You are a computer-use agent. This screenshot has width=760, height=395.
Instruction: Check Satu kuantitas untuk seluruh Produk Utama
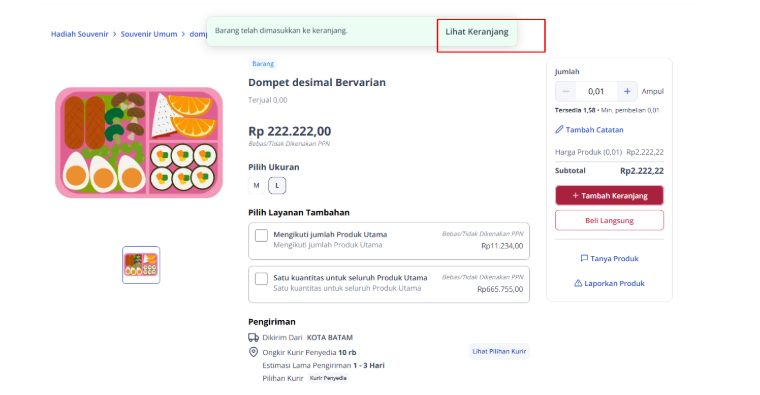261,279
